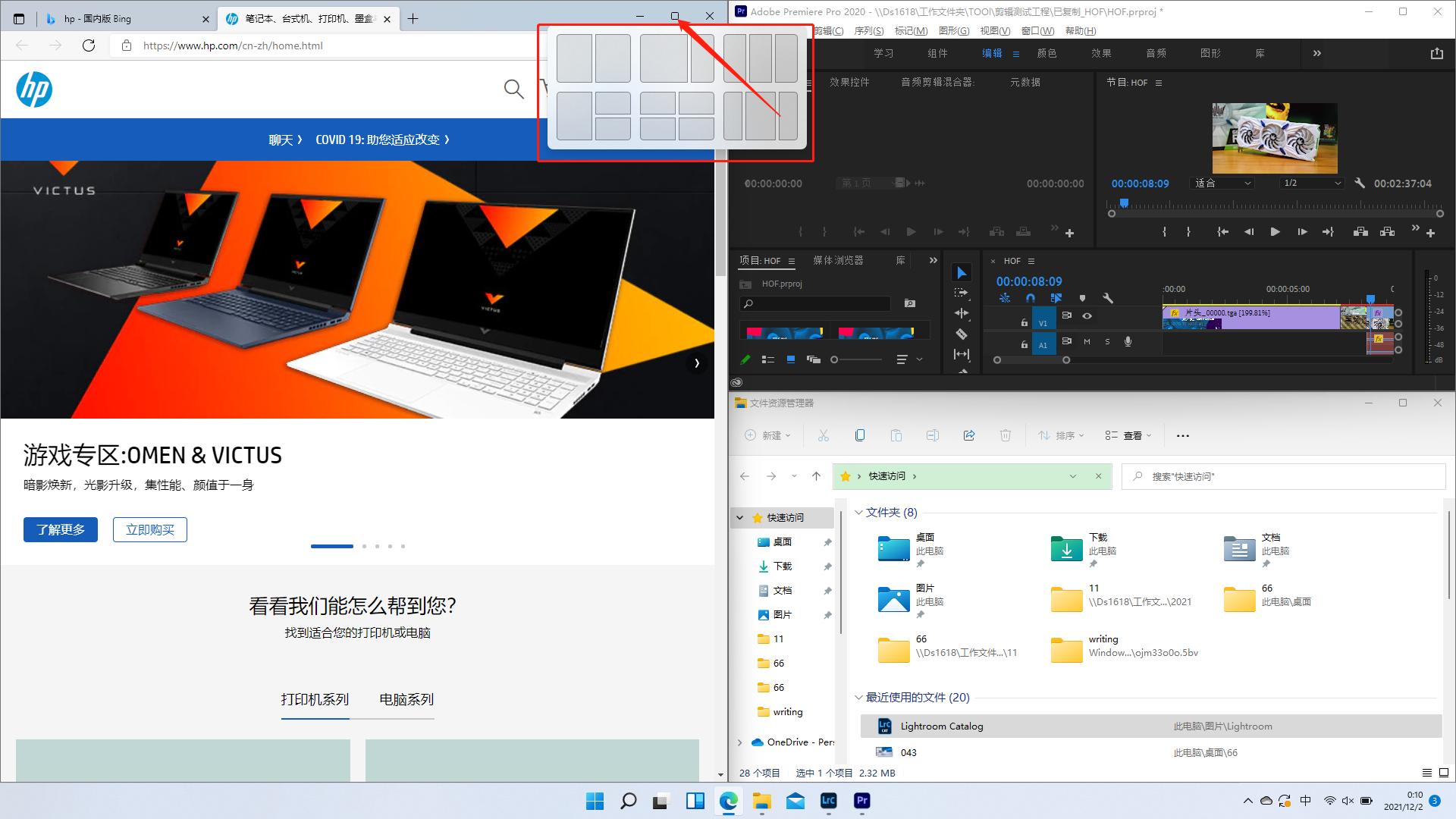
Task: Open the Lightroom Catalog recent file
Action: click(x=941, y=726)
